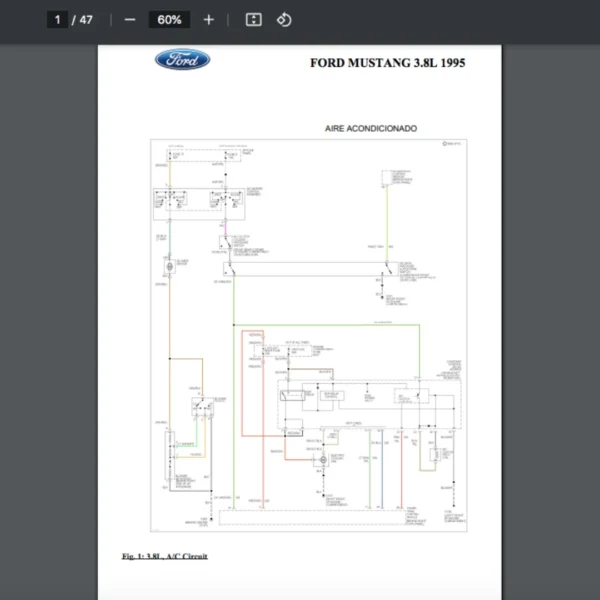
Task: Click the zoom in plus button
Action: (x=208, y=20)
